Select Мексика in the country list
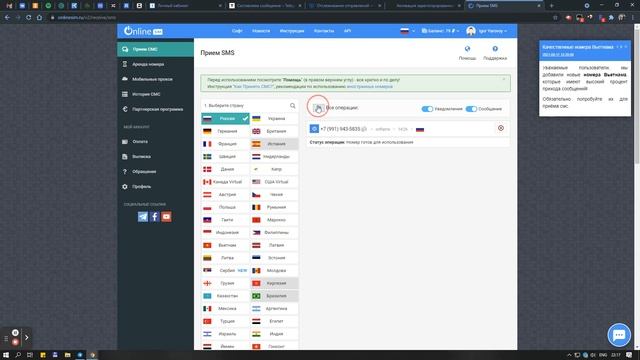Viewport: 640px width, 360px height. pos(225,309)
